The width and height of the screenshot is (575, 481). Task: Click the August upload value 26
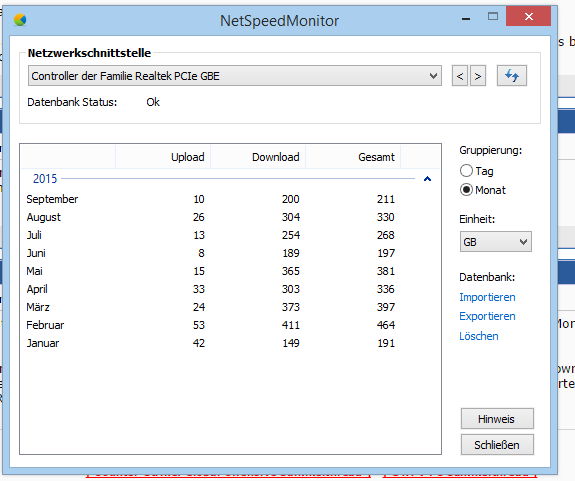[199, 217]
